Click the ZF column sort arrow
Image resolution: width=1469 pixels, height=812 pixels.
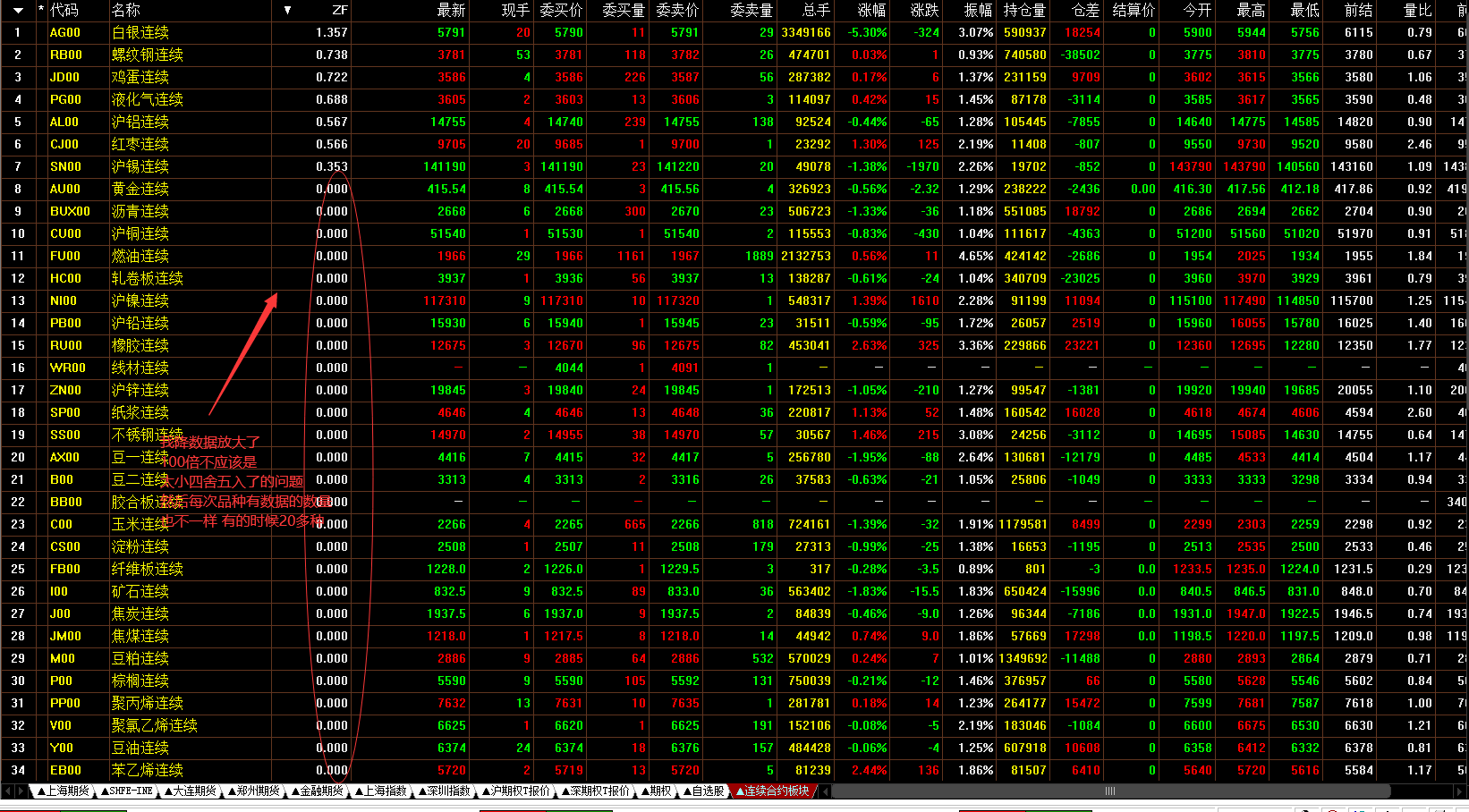click(287, 11)
